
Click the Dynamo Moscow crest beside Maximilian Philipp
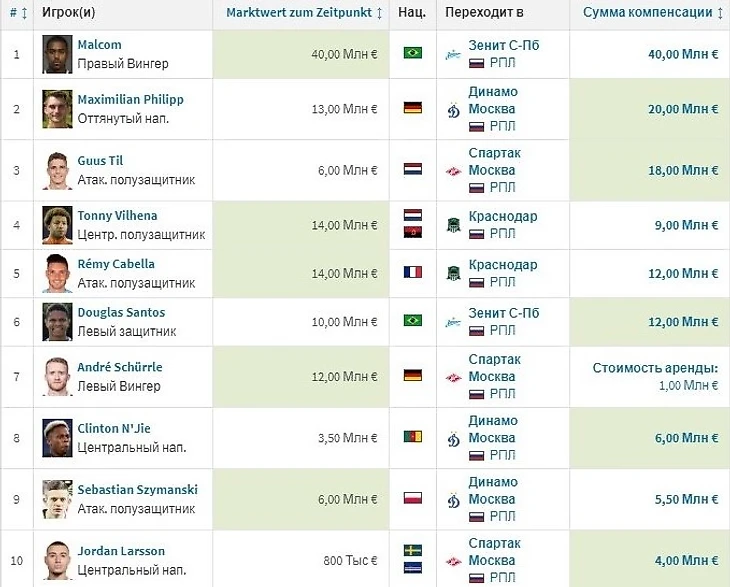click(454, 109)
